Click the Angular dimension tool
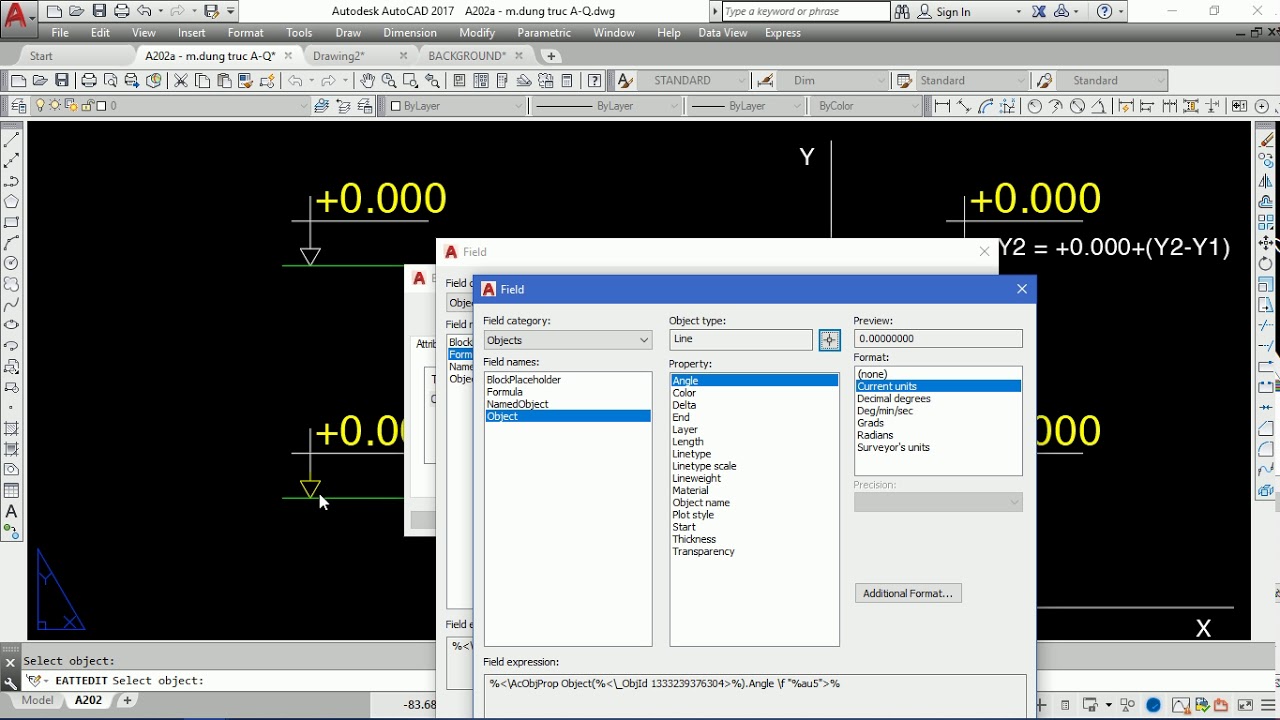1280x720 pixels. 1100,106
